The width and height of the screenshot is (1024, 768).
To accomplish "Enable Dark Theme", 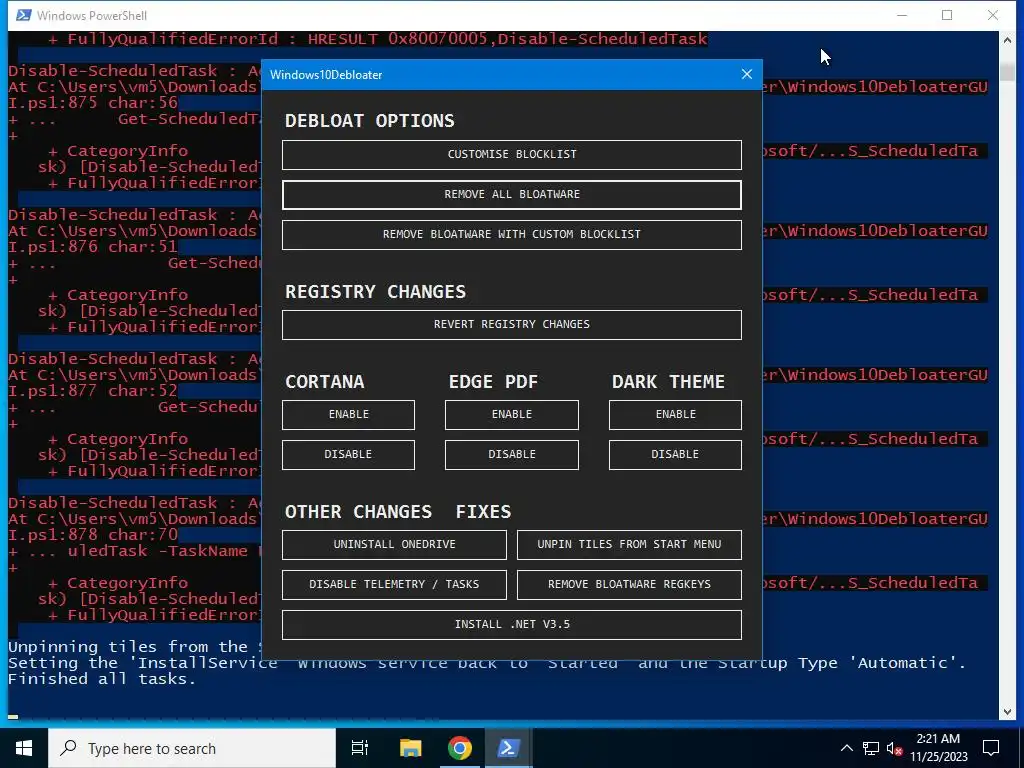I will (675, 415).
